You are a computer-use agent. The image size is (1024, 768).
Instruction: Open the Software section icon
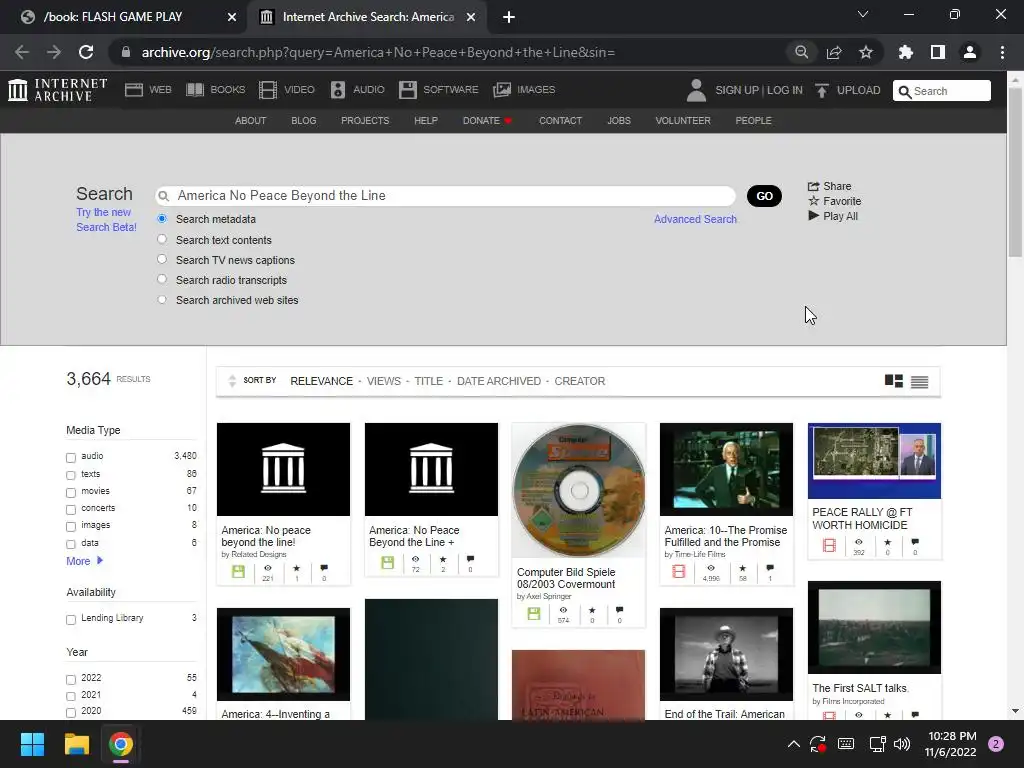(408, 90)
